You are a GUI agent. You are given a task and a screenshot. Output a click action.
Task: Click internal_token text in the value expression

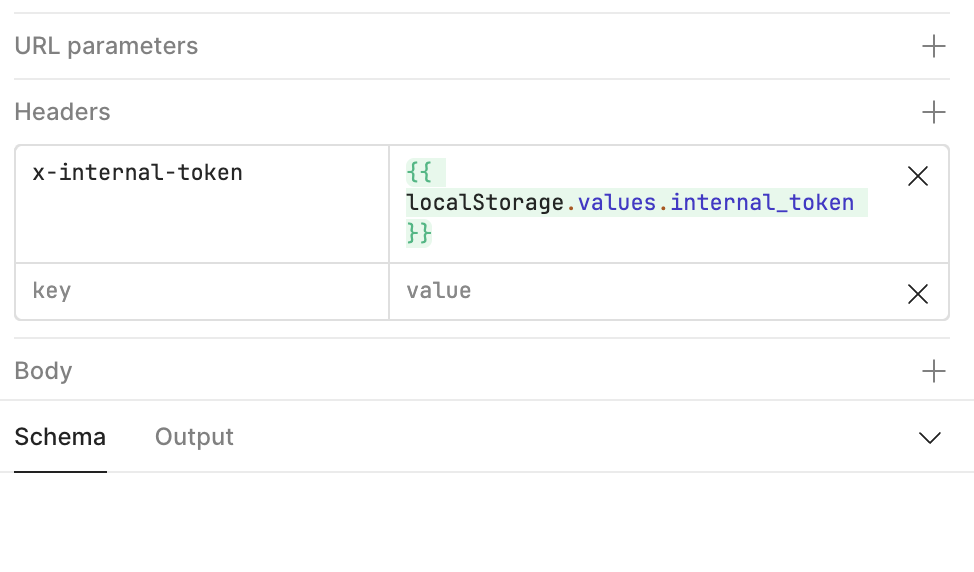[762, 203]
